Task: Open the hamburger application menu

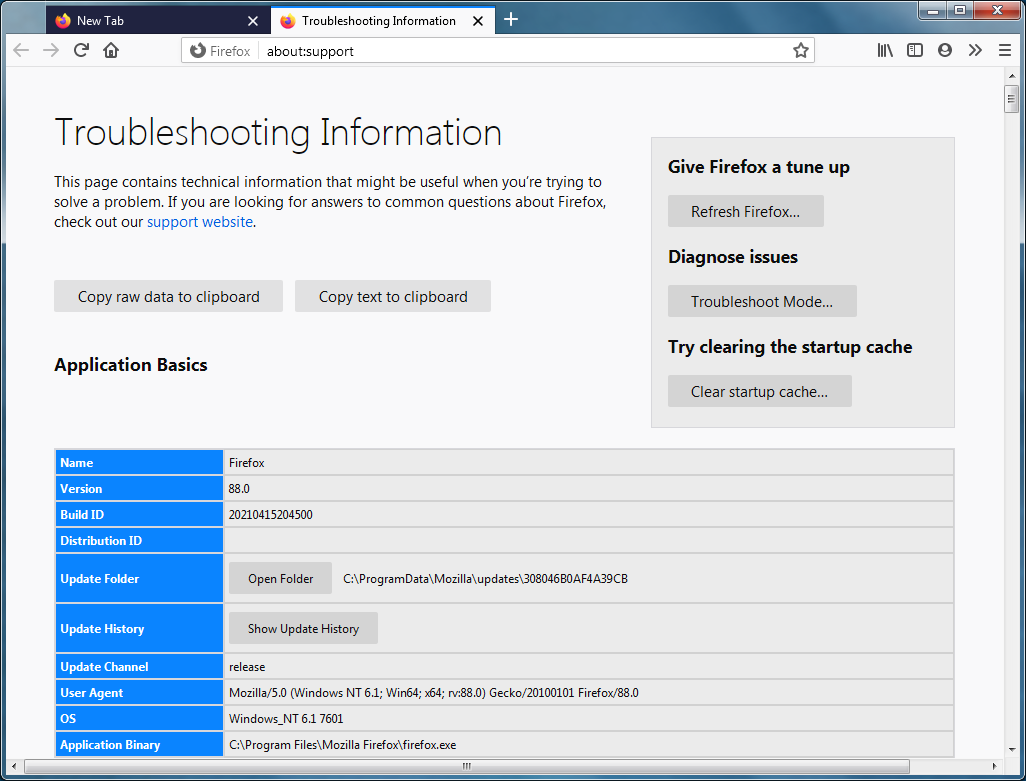Action: click(1005, 50)
